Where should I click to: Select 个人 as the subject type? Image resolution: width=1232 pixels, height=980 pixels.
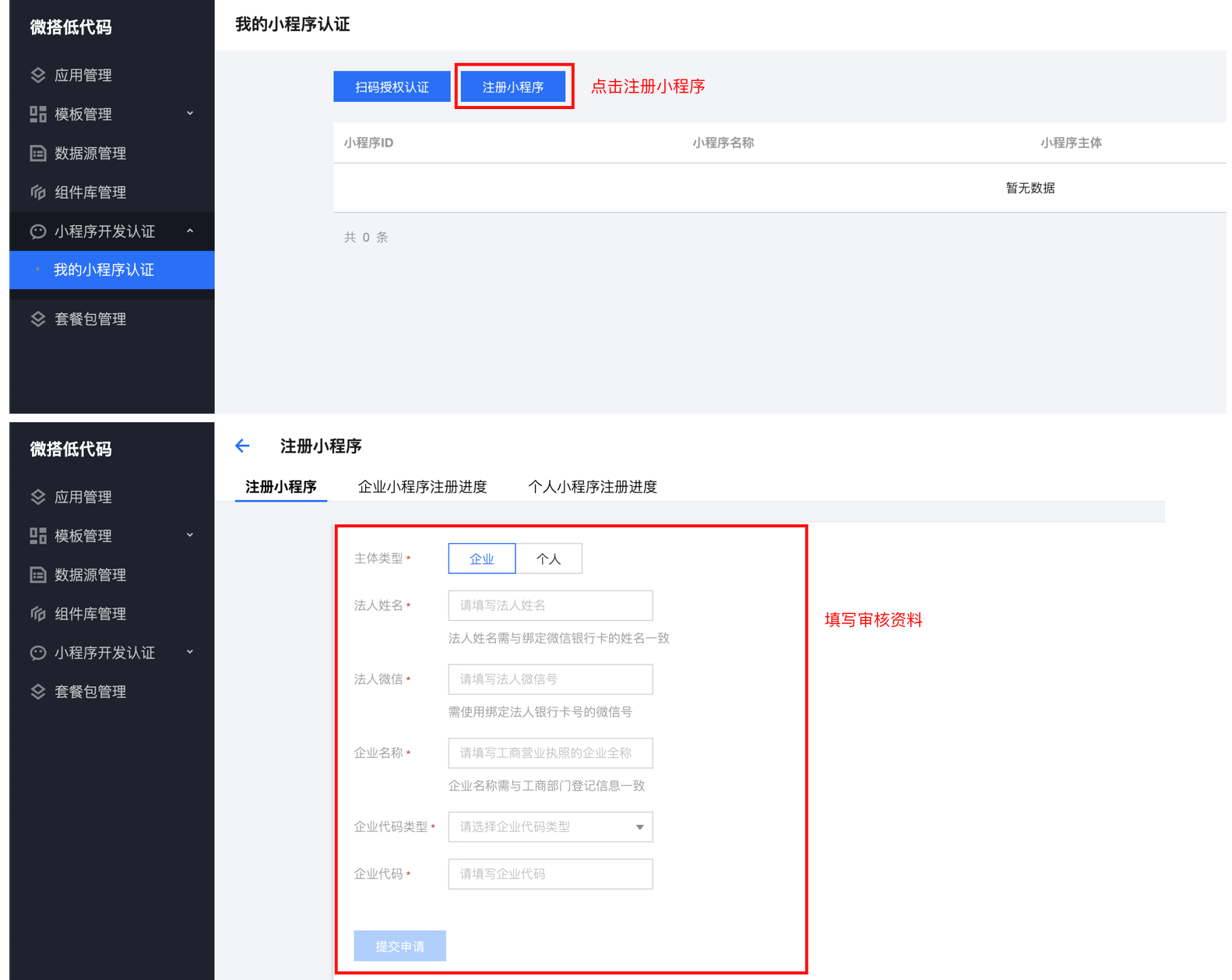[548, 559]
